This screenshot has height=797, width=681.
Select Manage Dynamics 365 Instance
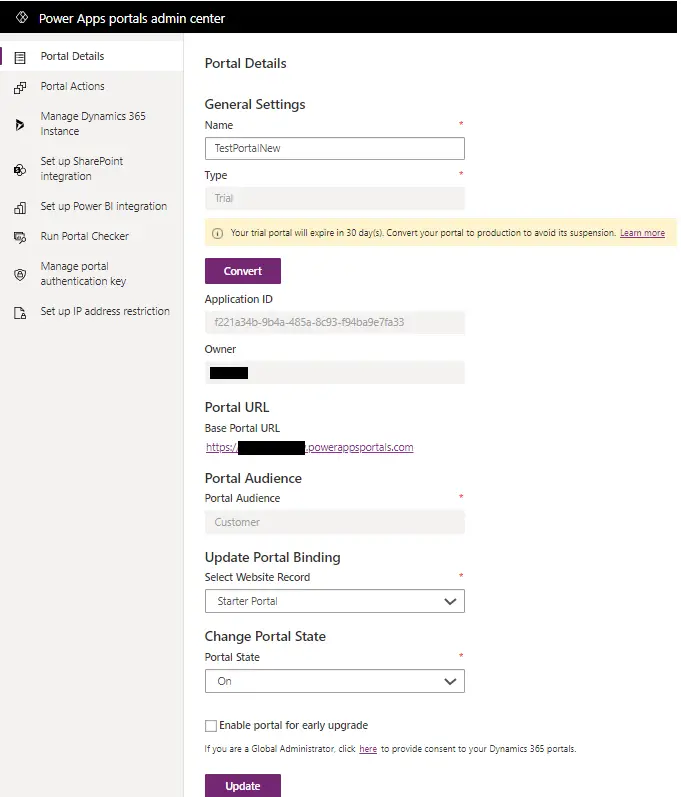click(x=91, y=124)
